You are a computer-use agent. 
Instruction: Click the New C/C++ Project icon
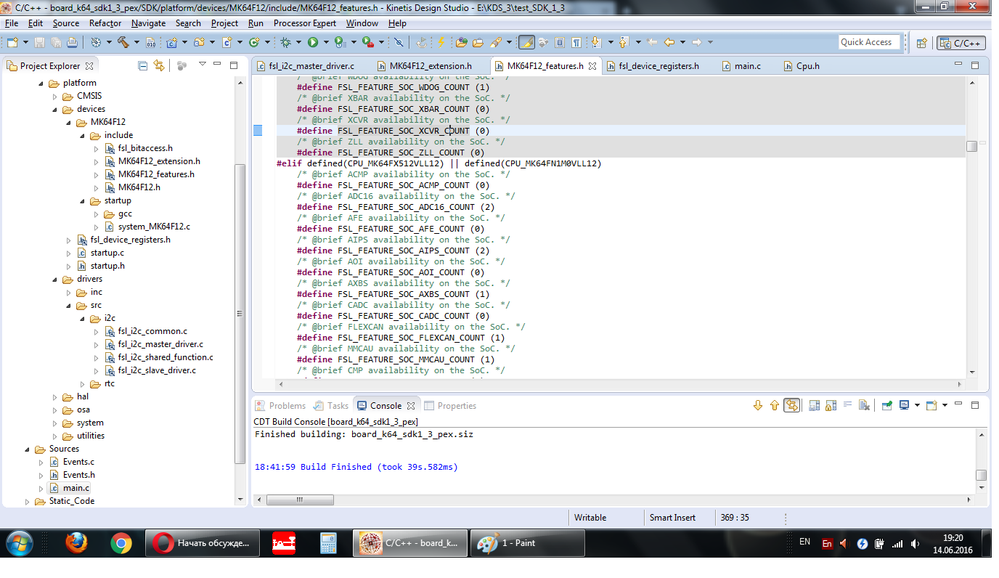pos(172,42)
